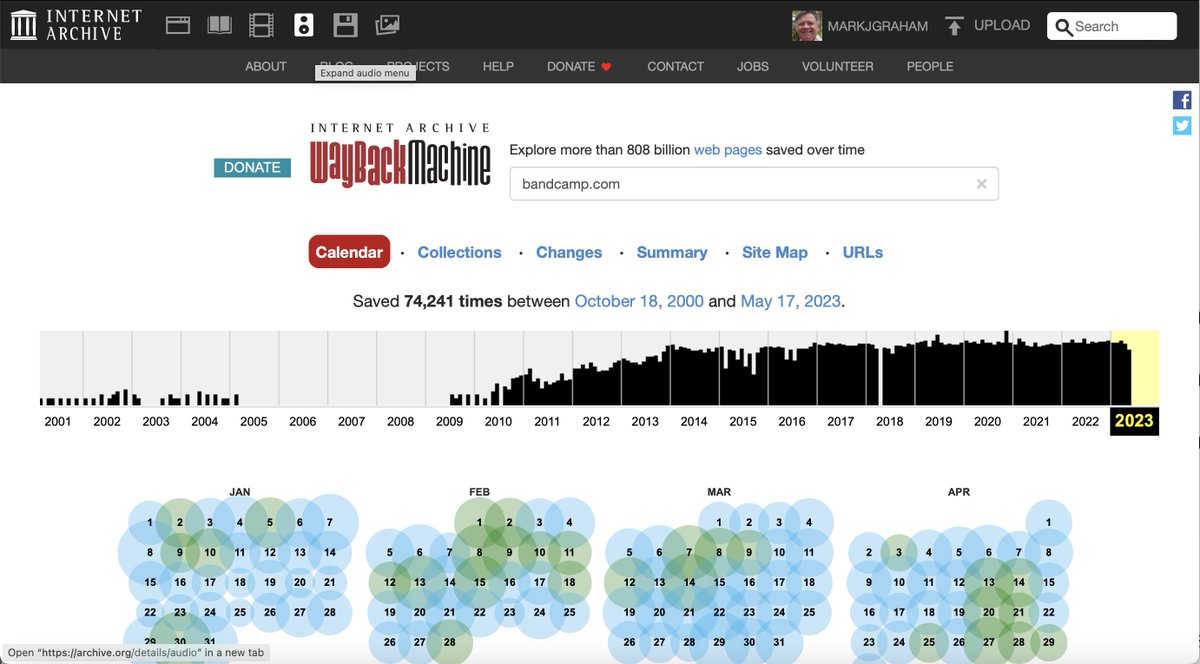1200x664 pixels.
Task: Open January 18 capture bubble
Action: (x=240, y=582)
